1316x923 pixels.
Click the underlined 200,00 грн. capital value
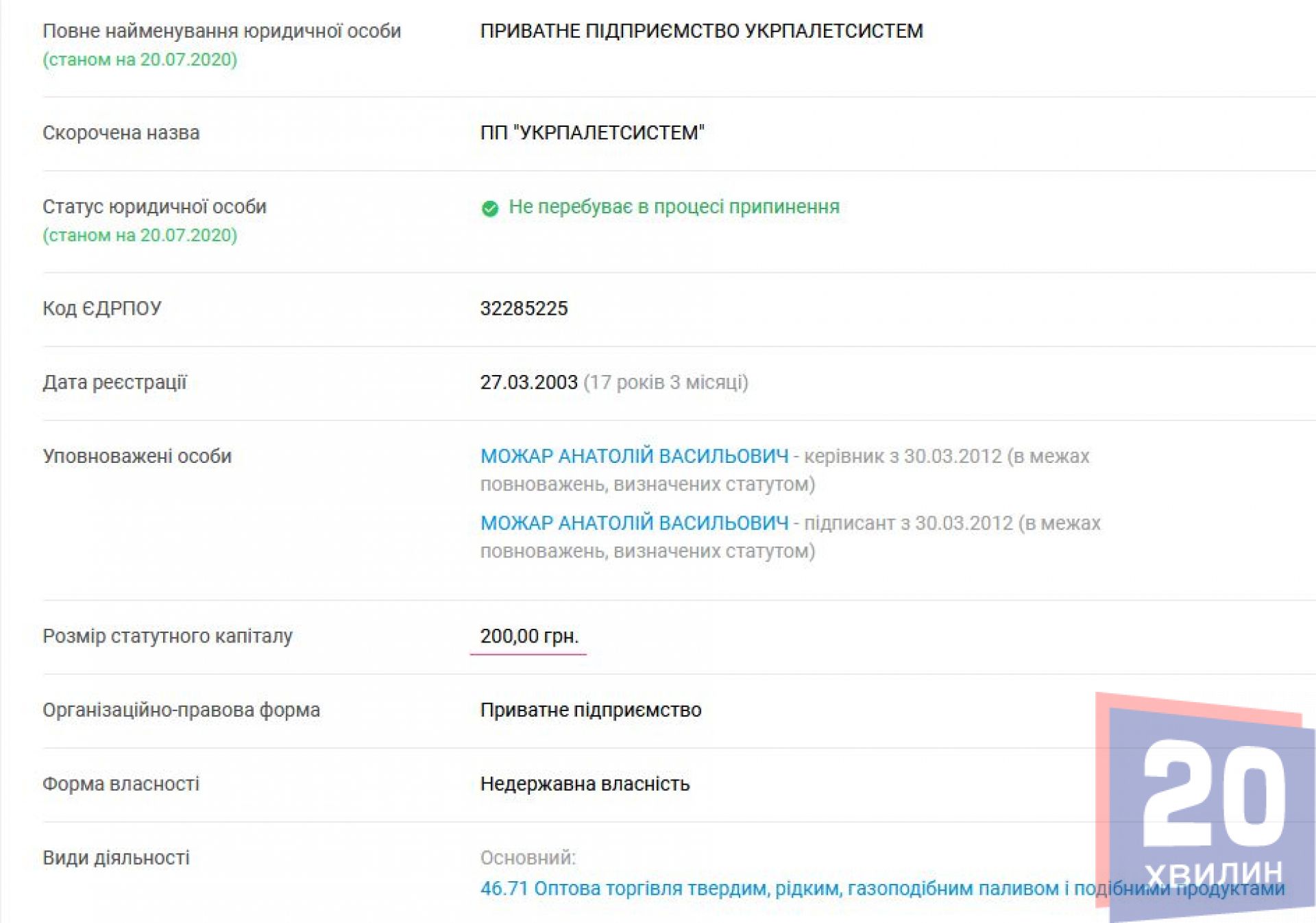[529, 636]
